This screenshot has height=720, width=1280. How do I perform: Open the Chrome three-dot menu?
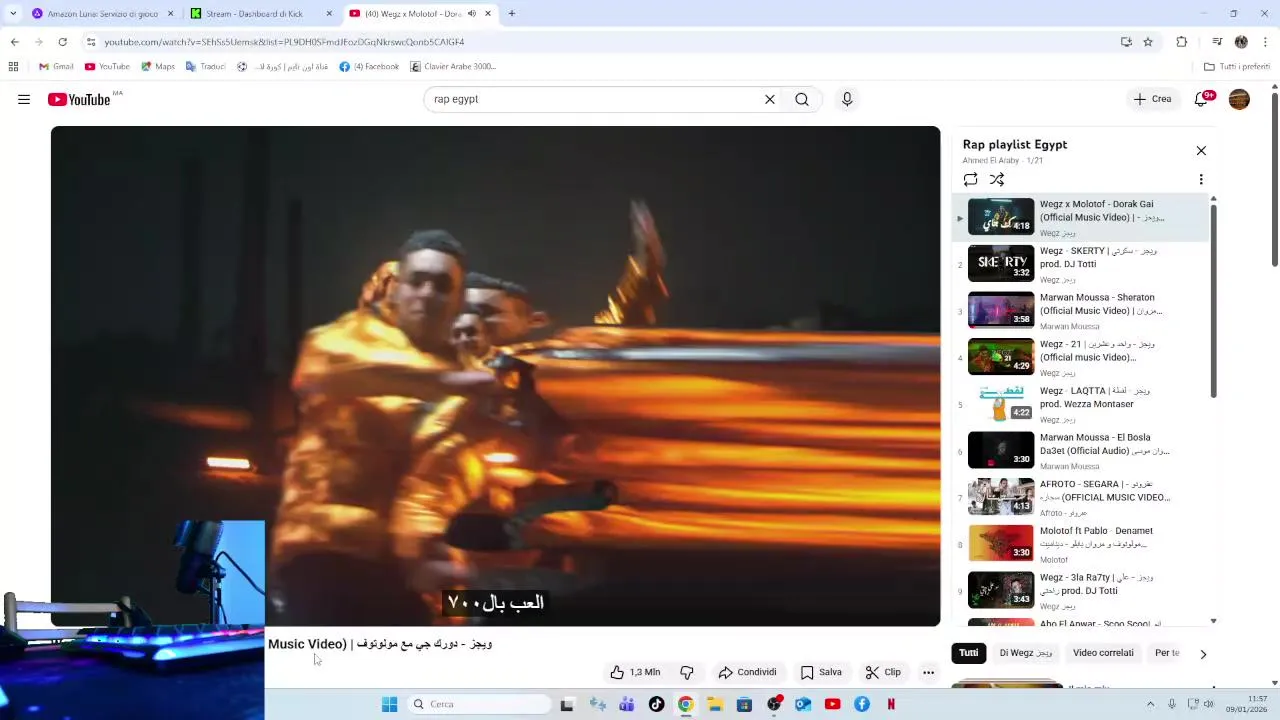click(x=1266, y=42)
